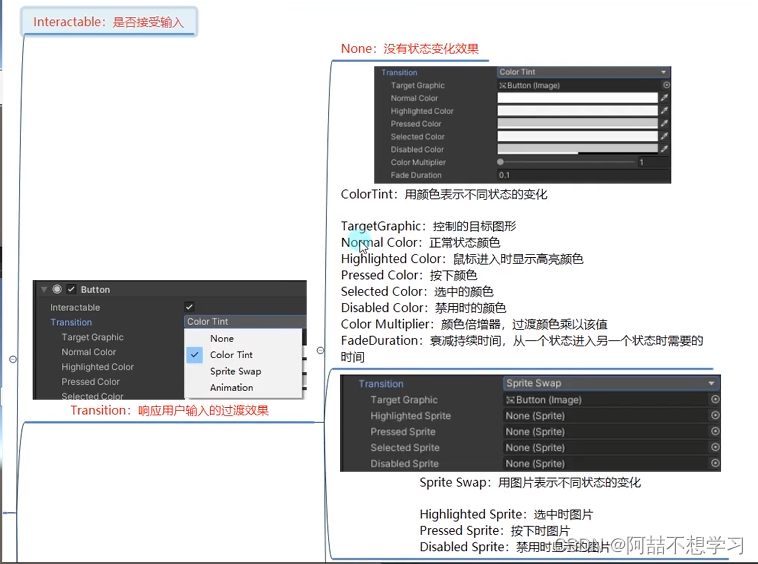Screen dimensions: 758x564
Task: Click the Disabled Sprite None (Sprite) field
Action: 606,463
